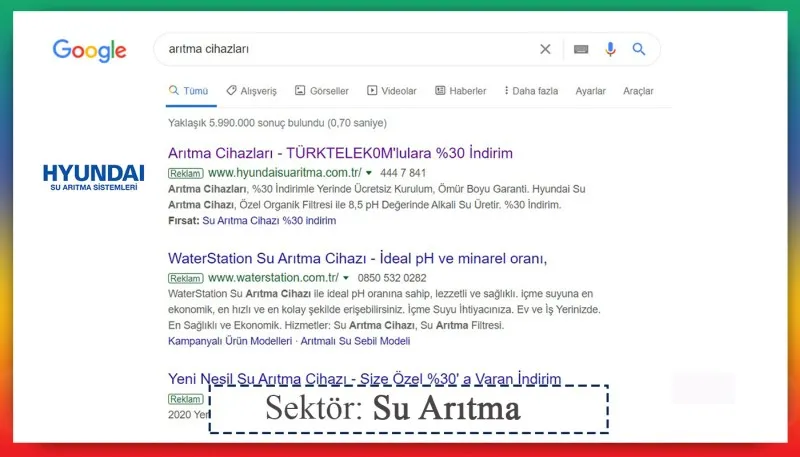The height and width of the screenshot is (457, 800).
Task: Open Araçlar search tools
Action: coord(638,91)
